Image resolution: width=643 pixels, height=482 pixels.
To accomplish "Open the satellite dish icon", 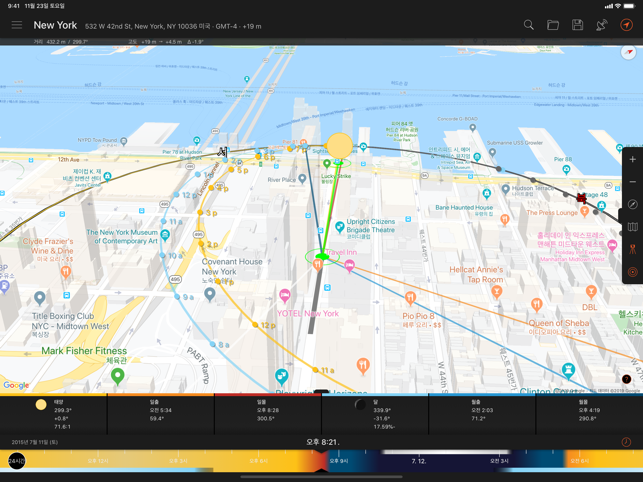I will click(x=602, y=25).
